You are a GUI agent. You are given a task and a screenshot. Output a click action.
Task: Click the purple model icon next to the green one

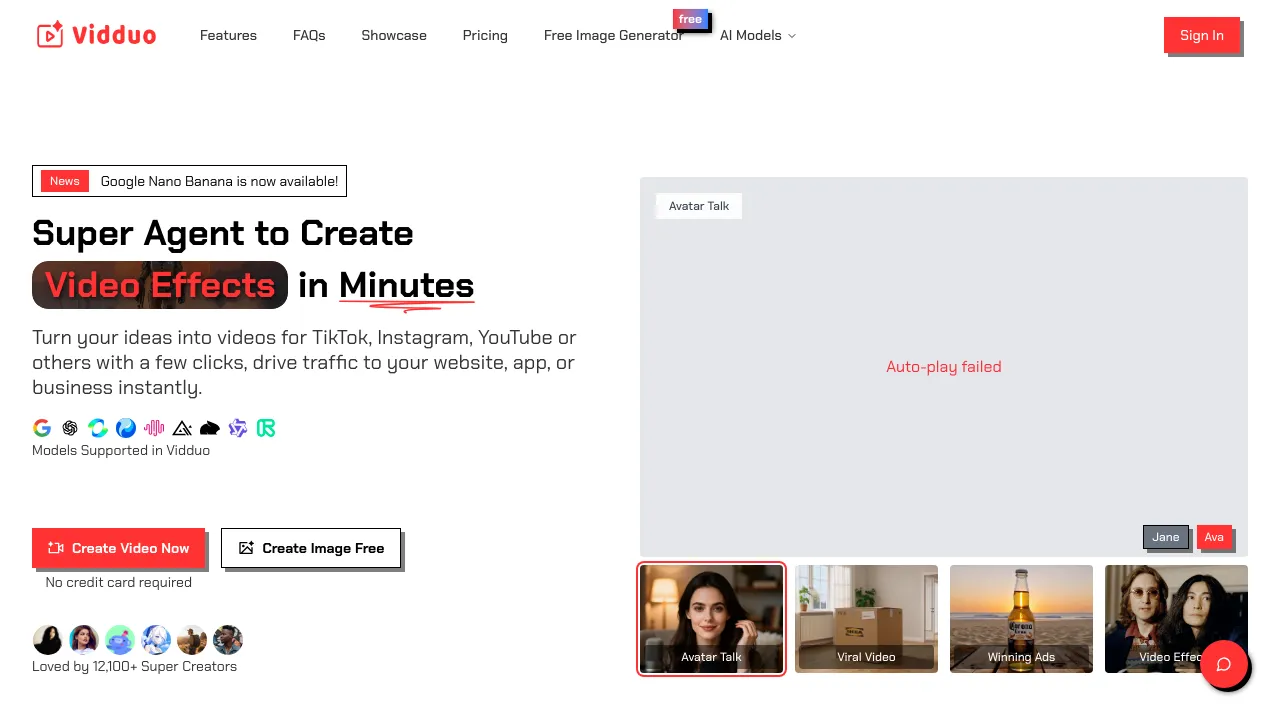[x=238, y=428]
